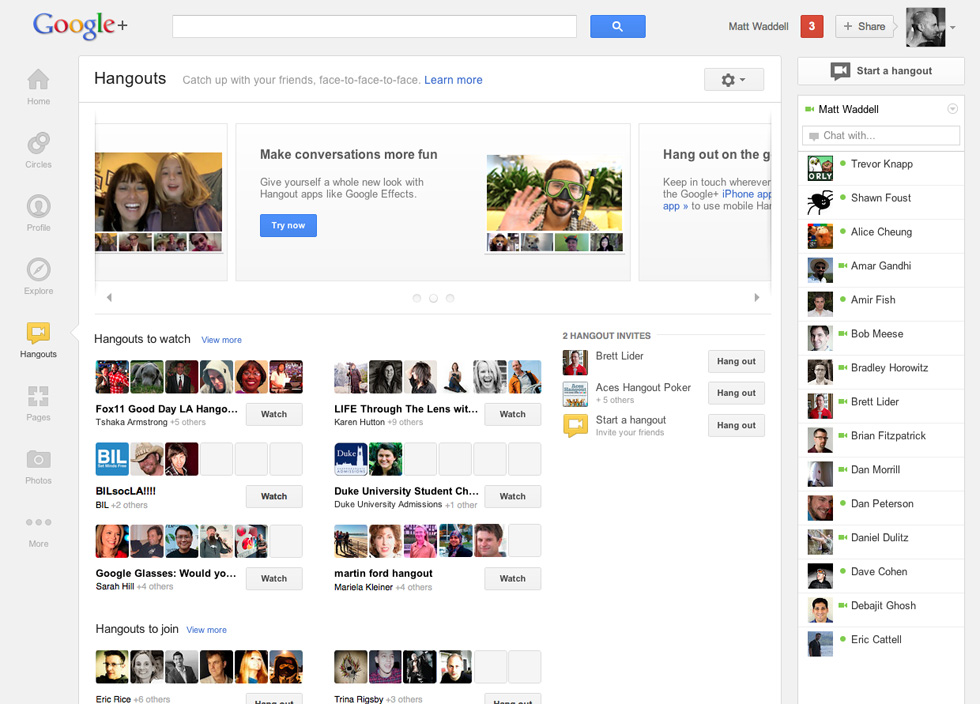Open the Explore compass icon
This screenshot has width=980, height=704.
(x=38, y=271)
